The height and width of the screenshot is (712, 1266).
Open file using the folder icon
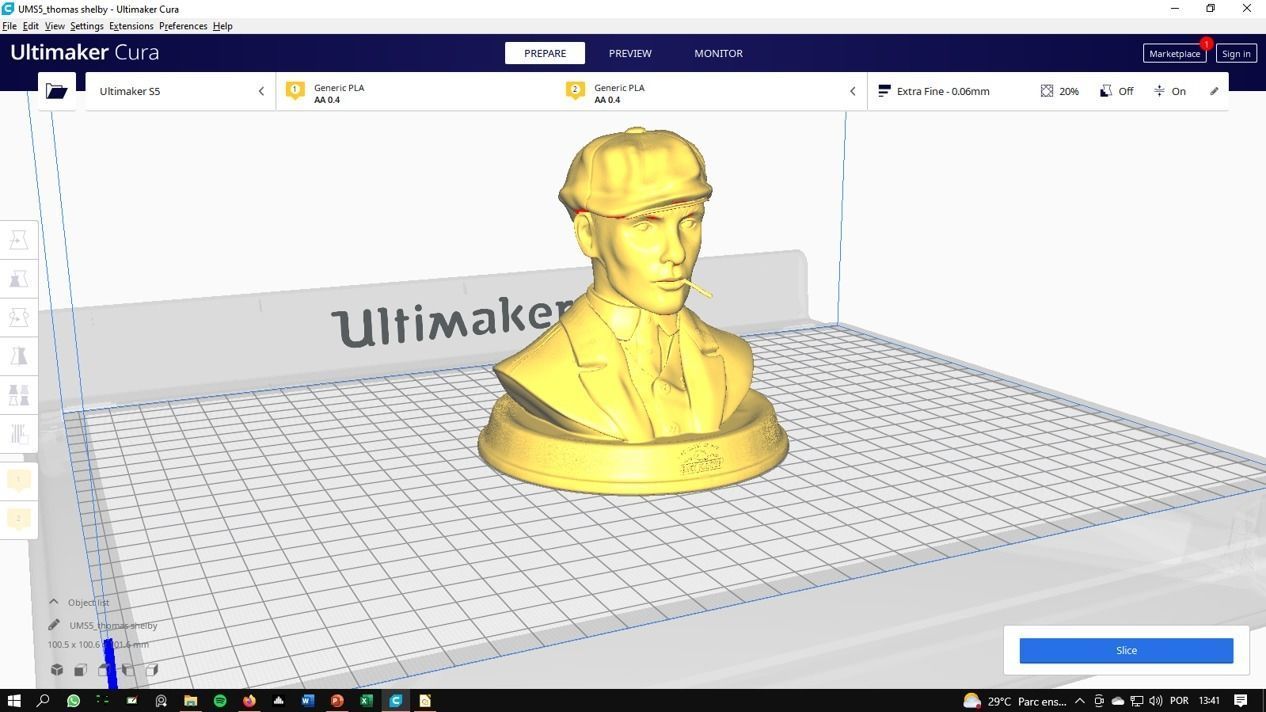click(x=57, y=91)
